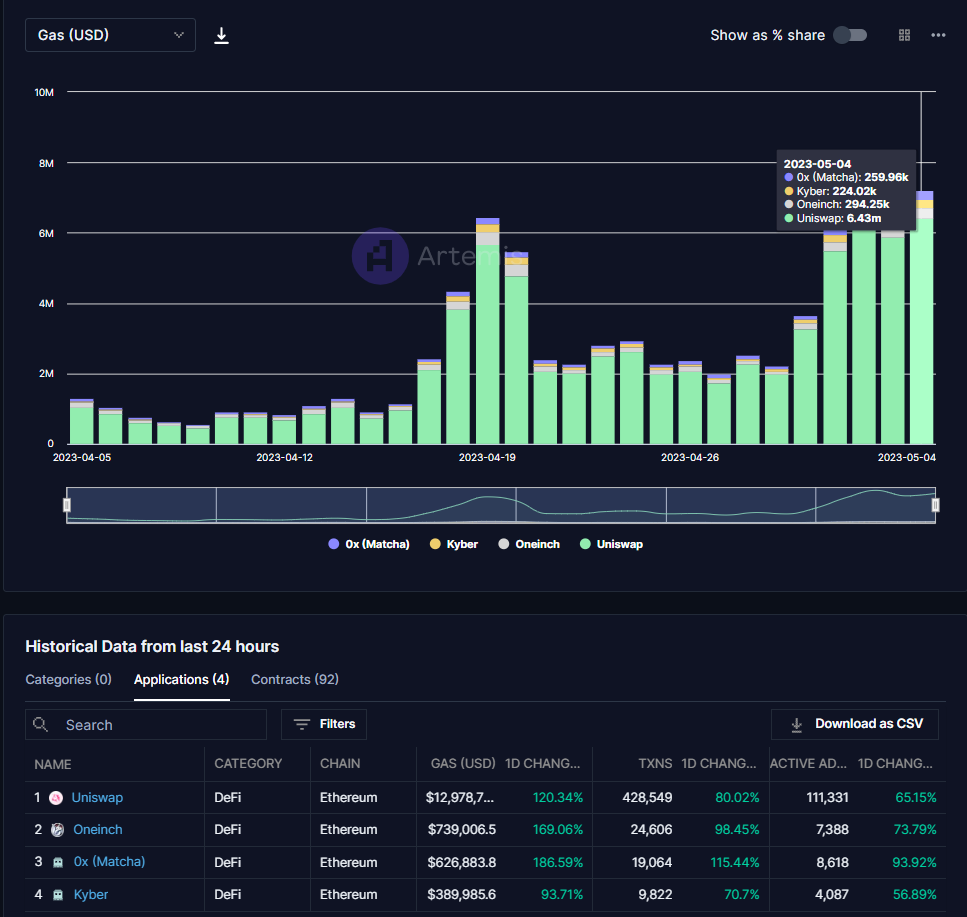Open the Gas (USD) metric dropdown
This screenshot has height=917, width=967.
tap(110, 35)
